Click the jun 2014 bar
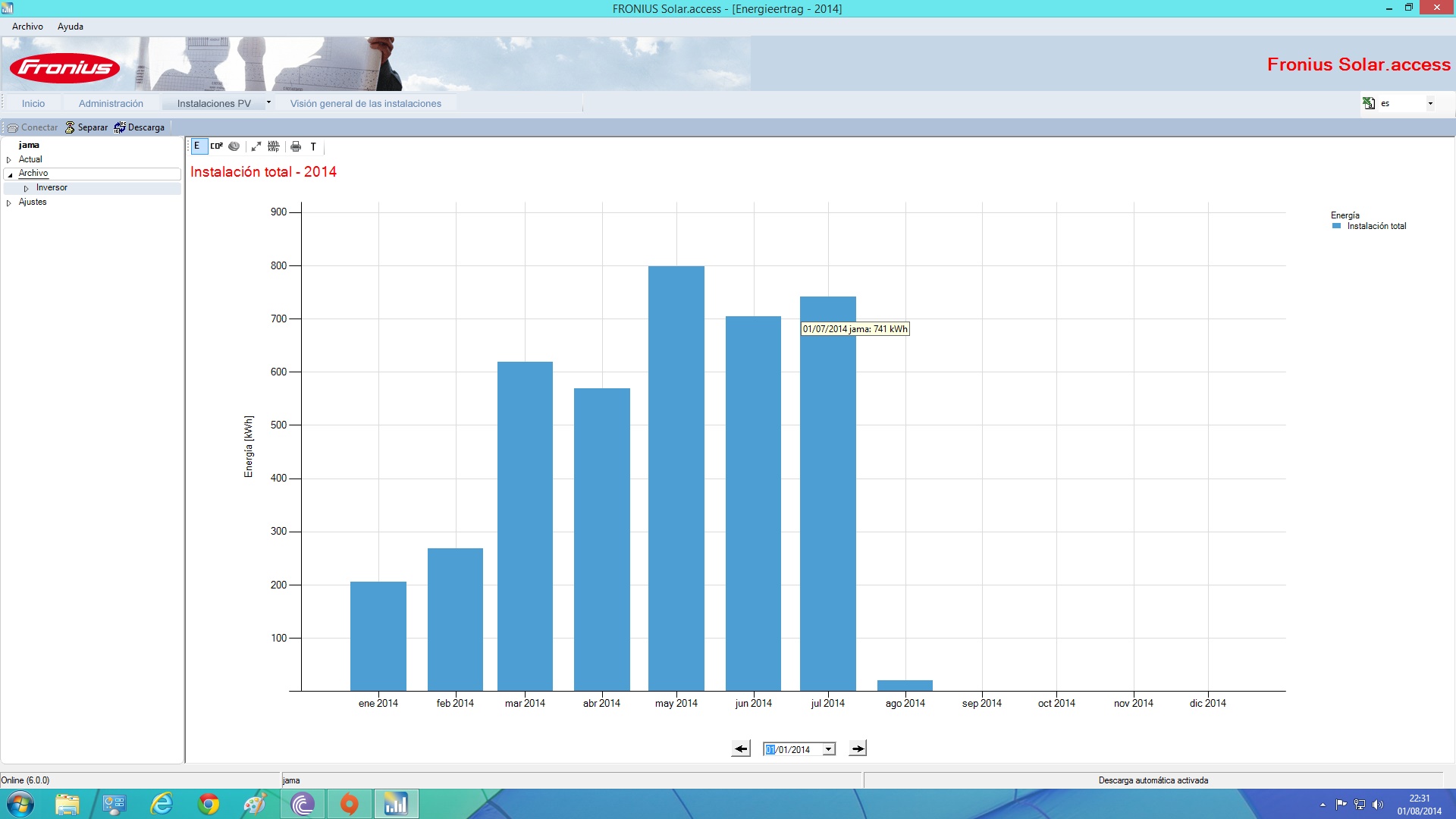Screen dimensions: 1456x819 [753, 504]
